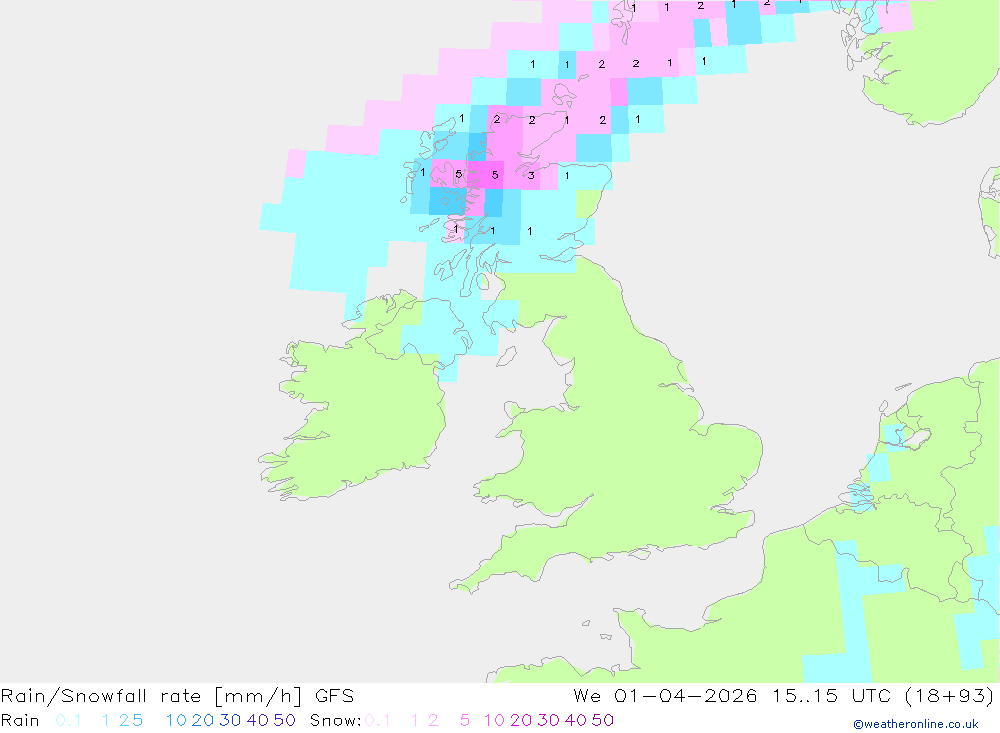Viewport: 1000px width, 733px height.
Task: Click the 'Rain/Snowfall rate [mm/h] GFS' title
Action: [177, 695]
